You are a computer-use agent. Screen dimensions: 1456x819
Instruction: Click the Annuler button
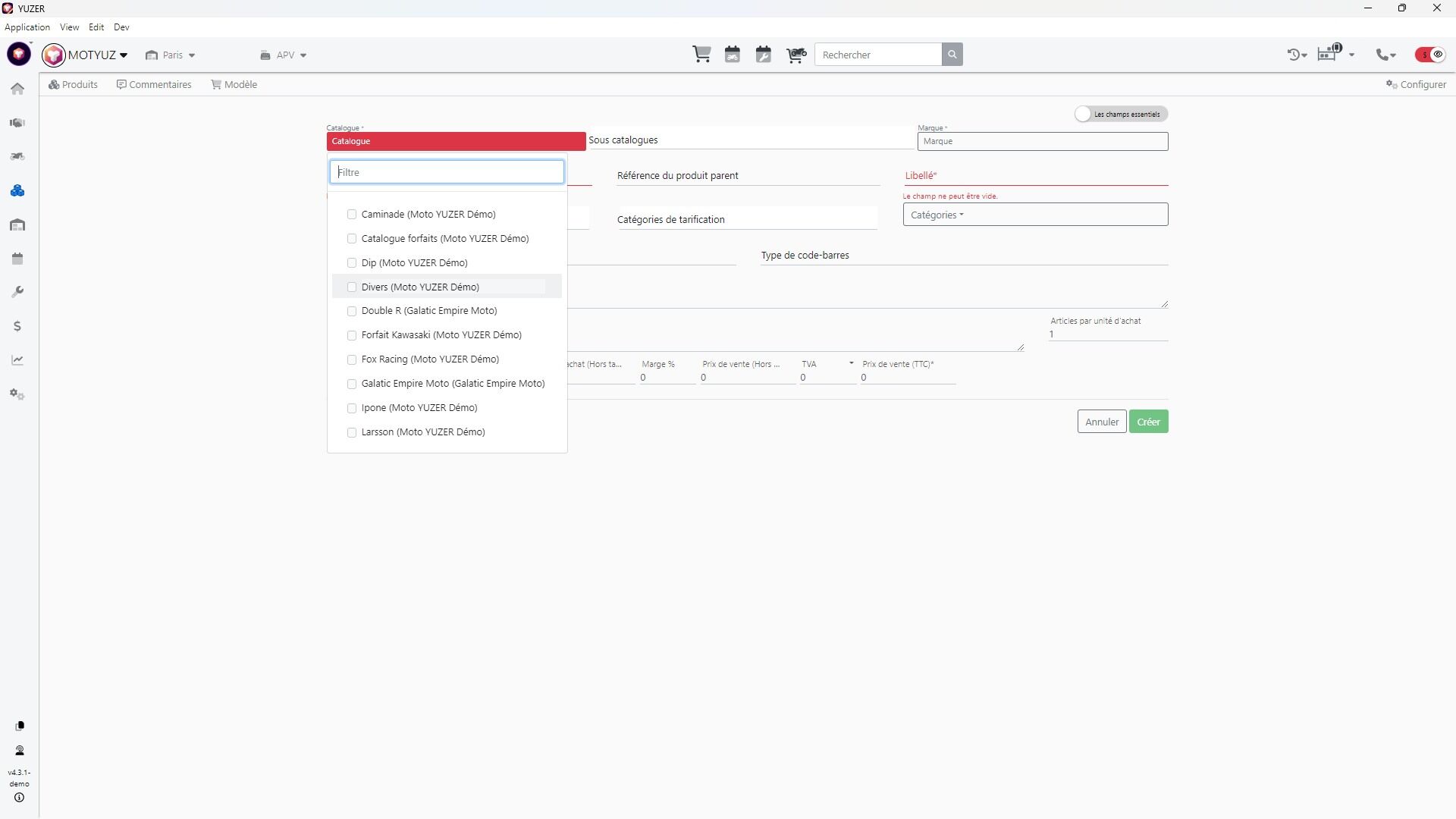(x=1101, y=422)
